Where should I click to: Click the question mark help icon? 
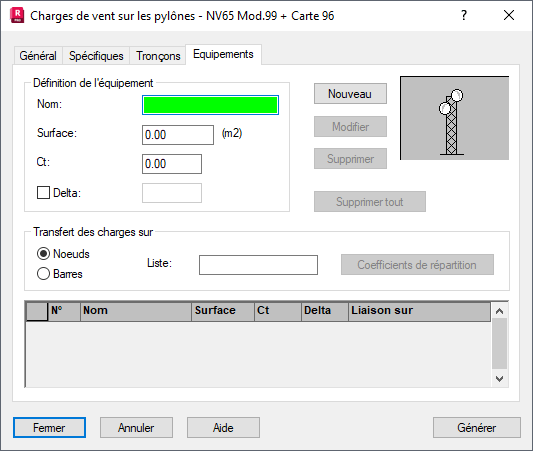click(x=464, y=15)
